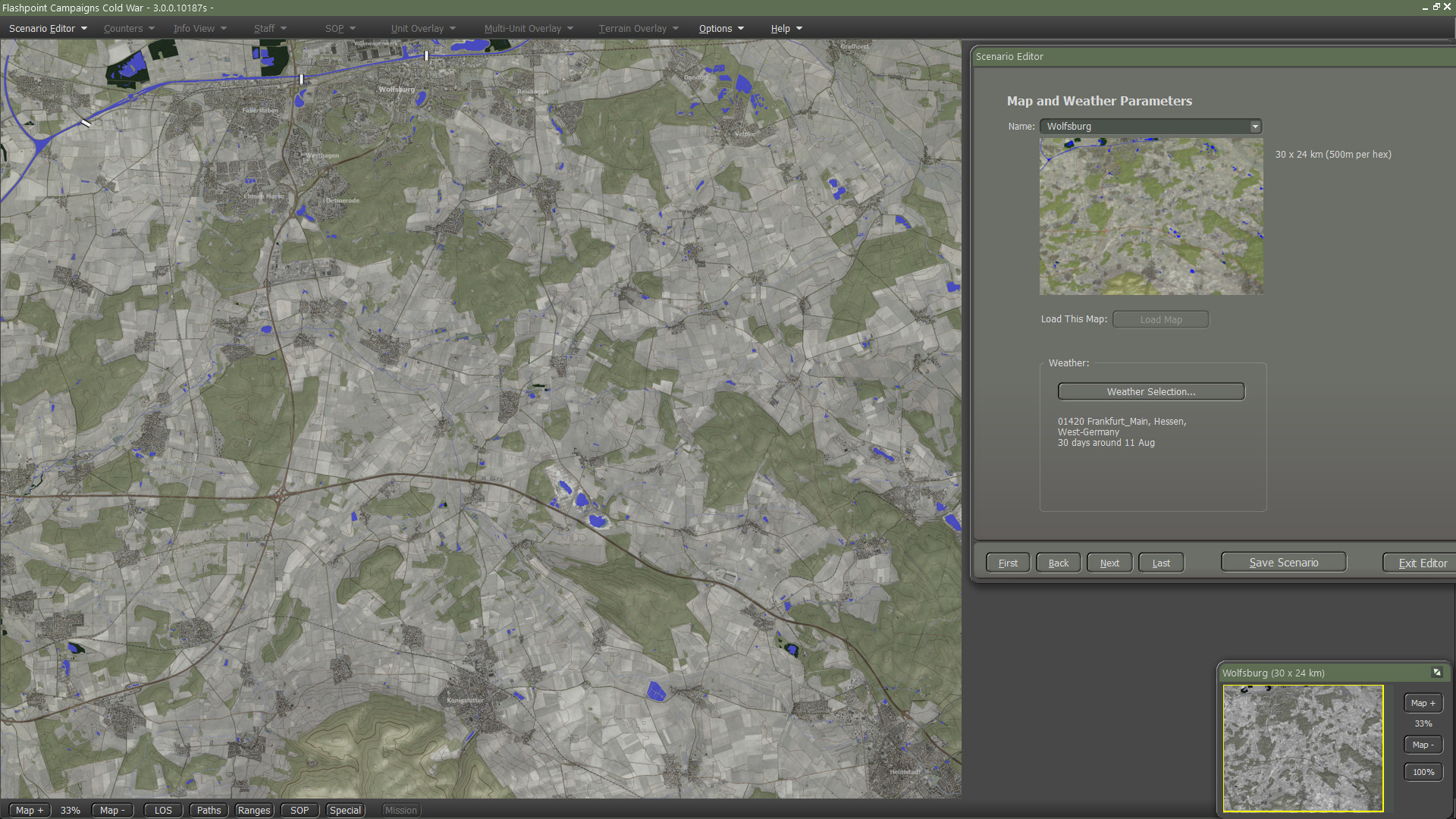Zoom out with minimap Map - button
The height and width of the screenshot is (819, 1456).
point(1423,745)
